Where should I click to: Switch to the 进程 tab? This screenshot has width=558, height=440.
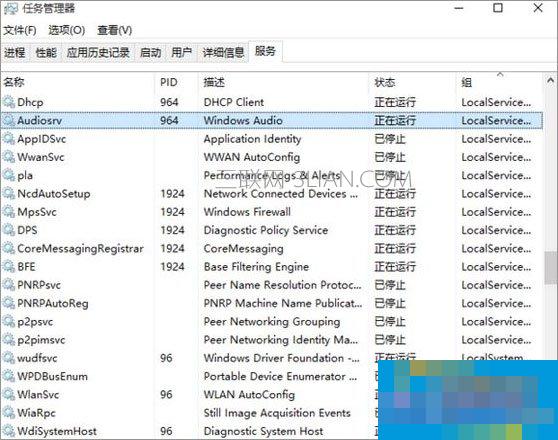[15, 53]
